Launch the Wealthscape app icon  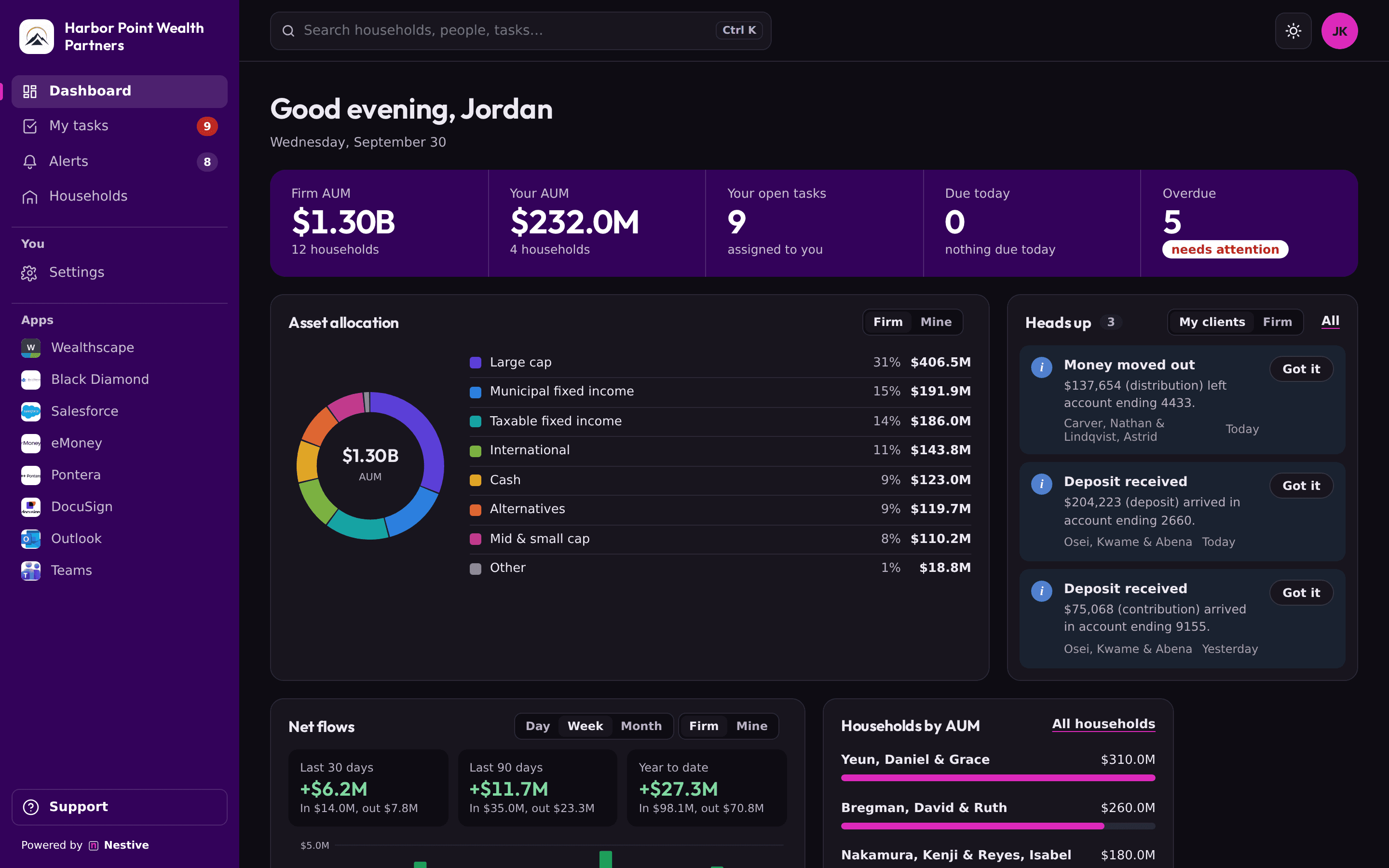(31, 347)
